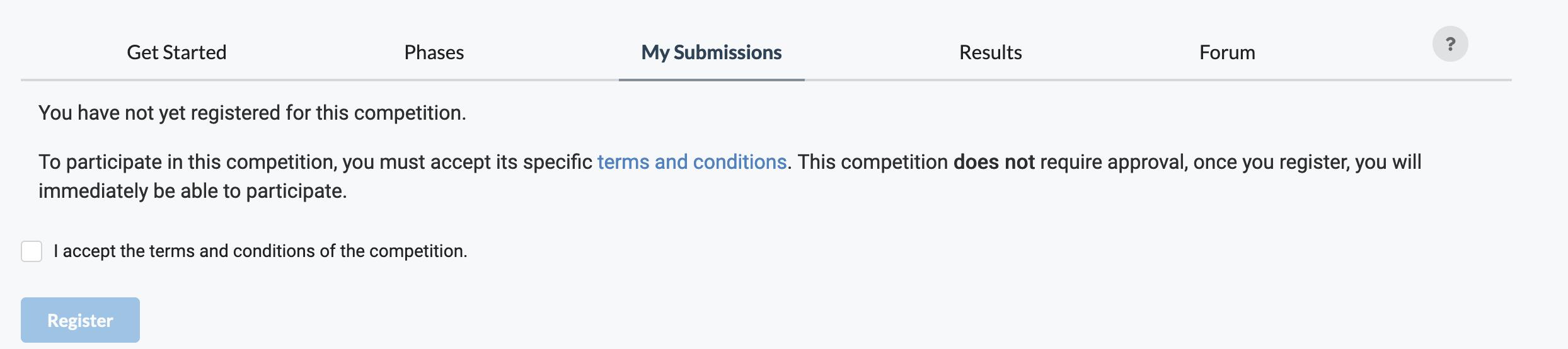1568x349 pixels.
Task: Open the Get Started tab
Action: (176, 52)
